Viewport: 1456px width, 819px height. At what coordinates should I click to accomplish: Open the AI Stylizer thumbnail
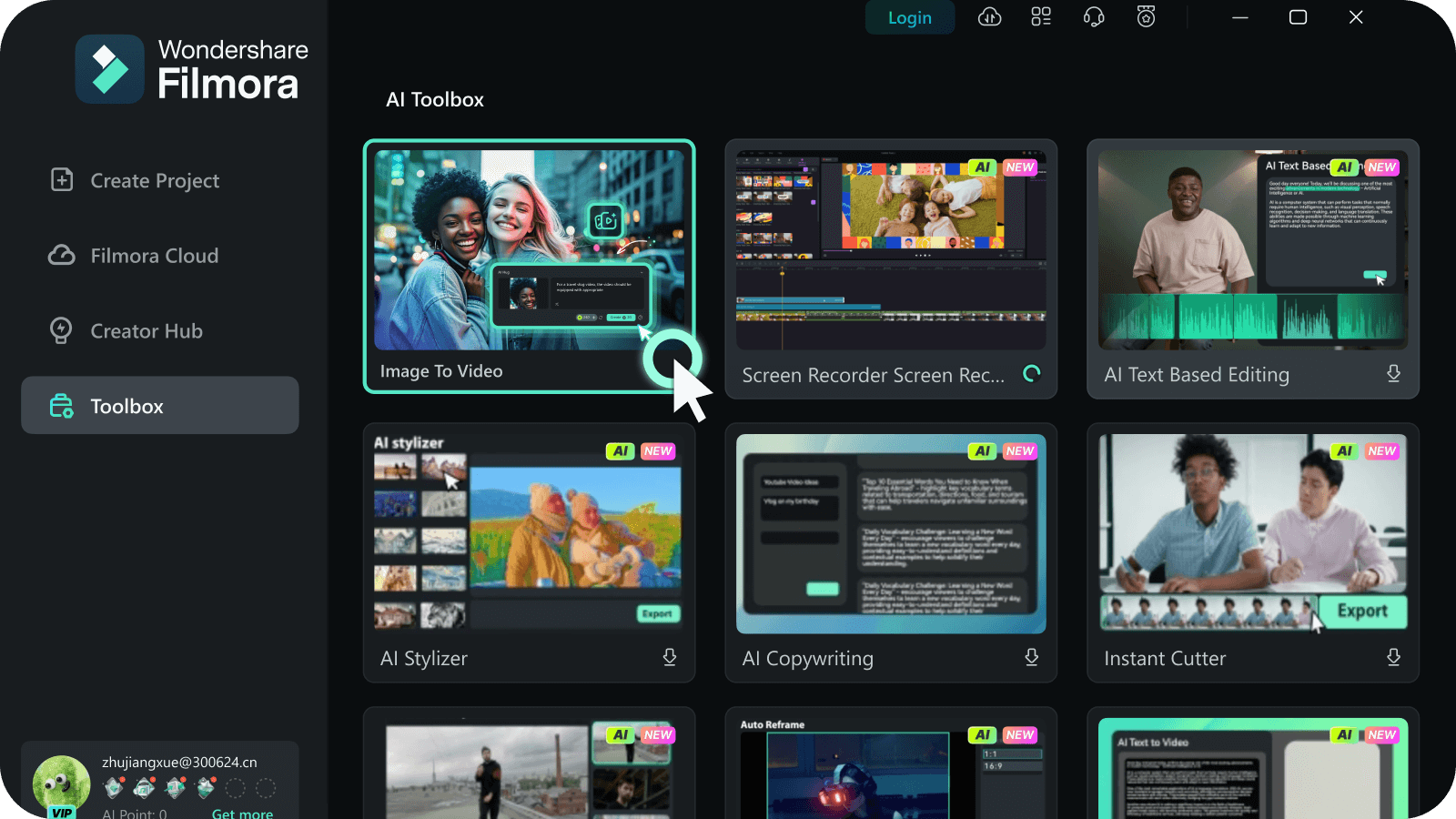[x=529, y=533]
